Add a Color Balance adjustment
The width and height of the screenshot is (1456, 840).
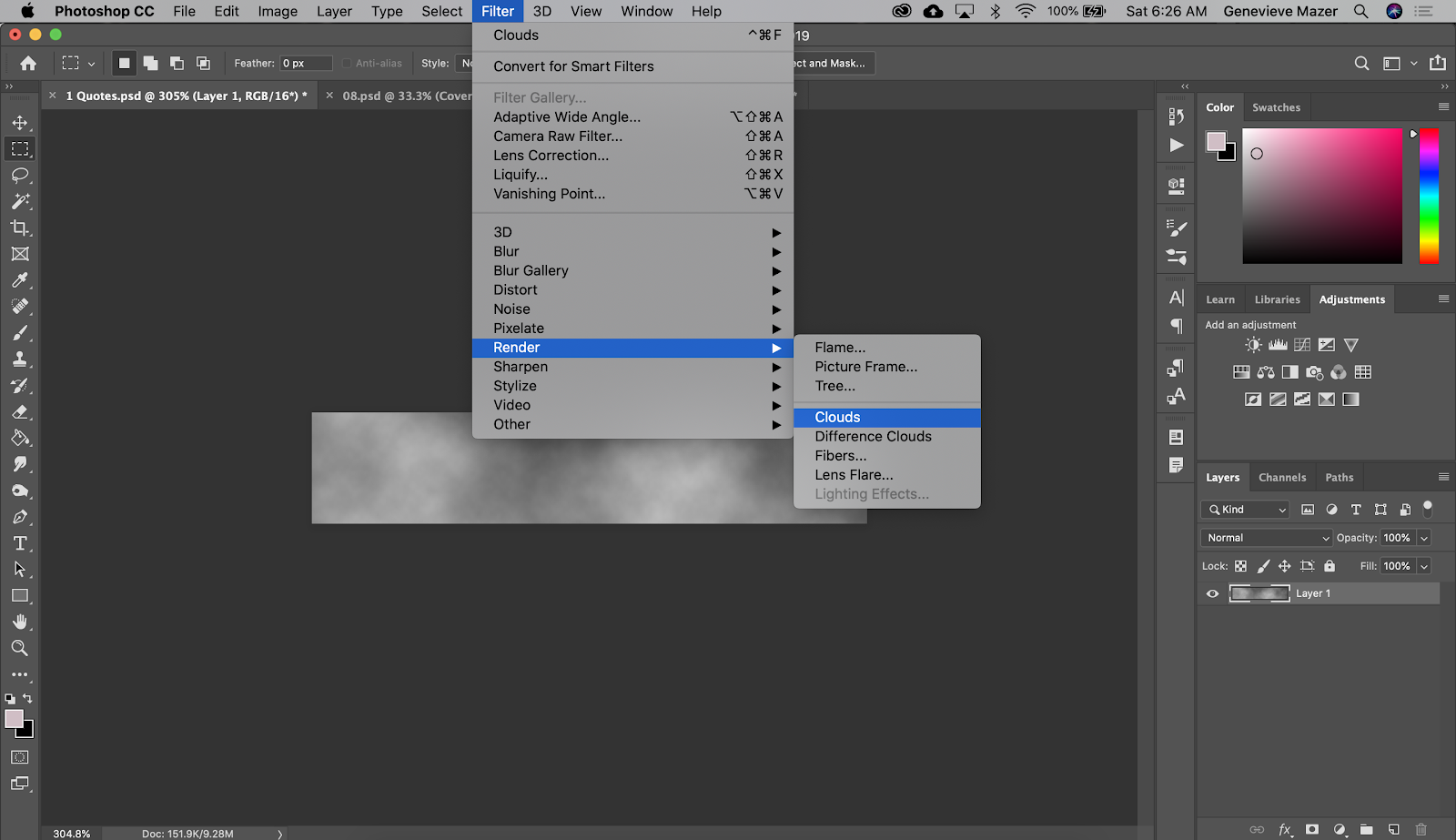click(x=1266, y=372)
